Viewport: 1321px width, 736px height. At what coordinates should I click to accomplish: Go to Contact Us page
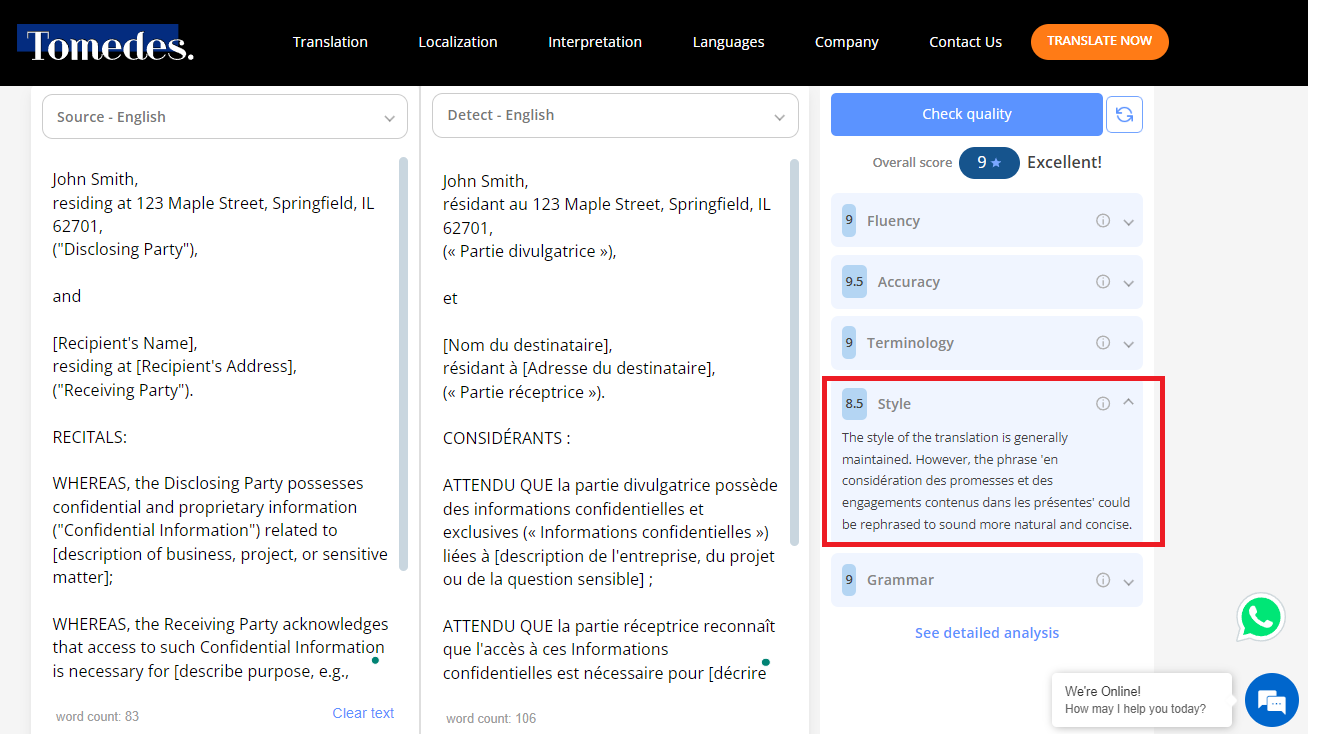coord(965,42)
